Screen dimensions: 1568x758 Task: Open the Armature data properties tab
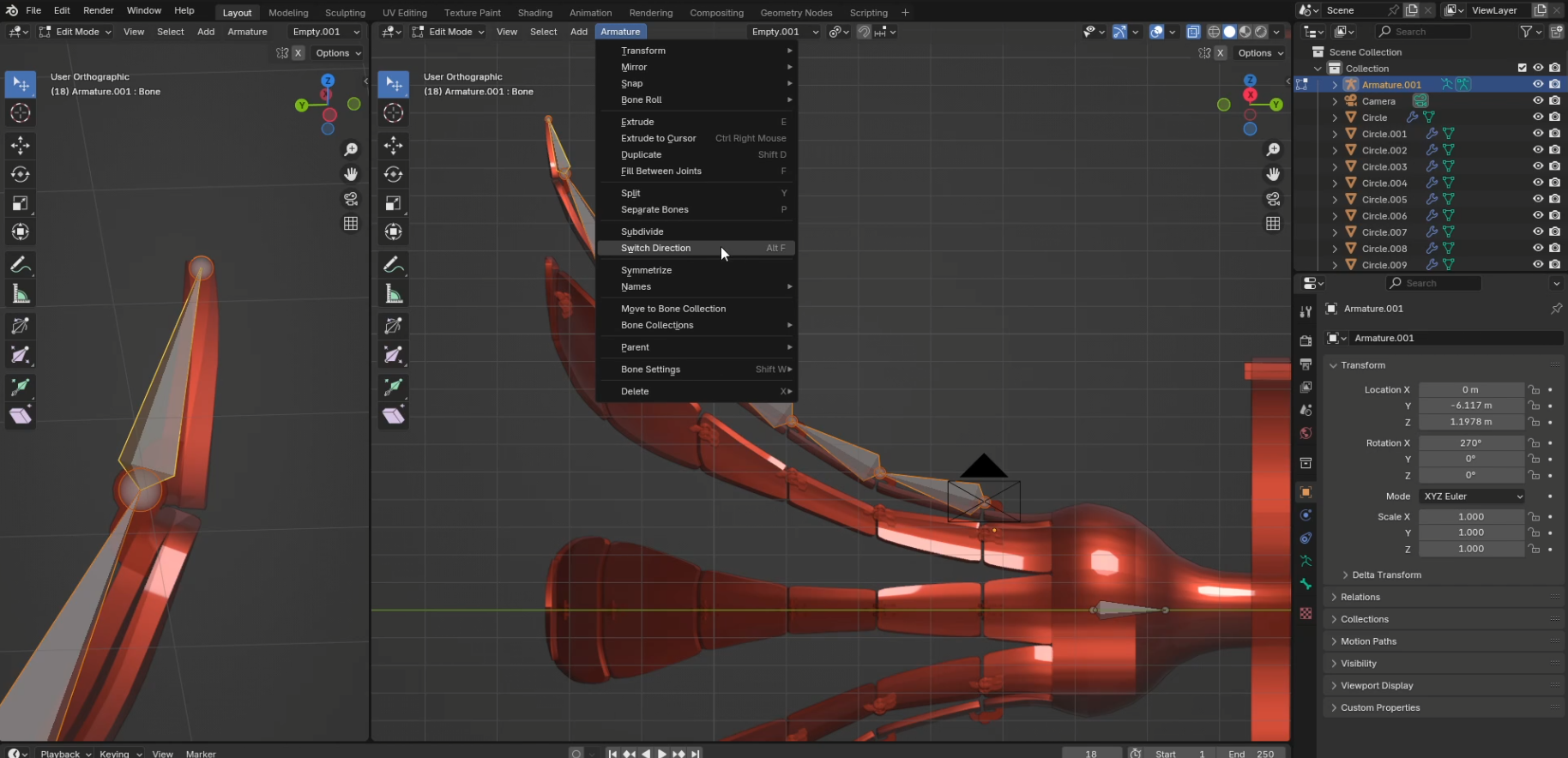click(x=1306, y=561)
